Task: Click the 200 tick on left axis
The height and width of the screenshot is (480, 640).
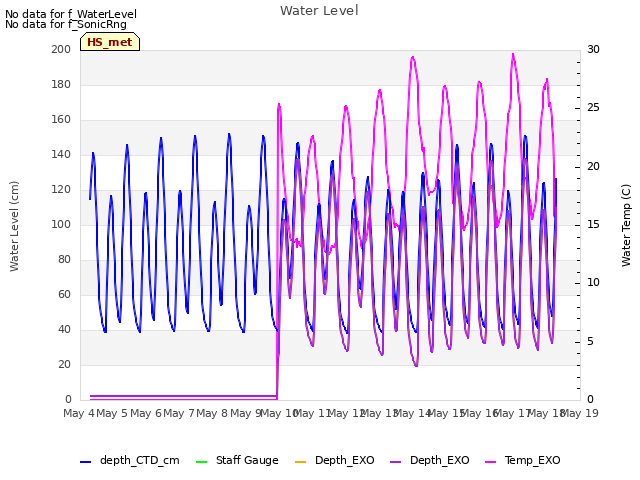Action: click(61, 49)
